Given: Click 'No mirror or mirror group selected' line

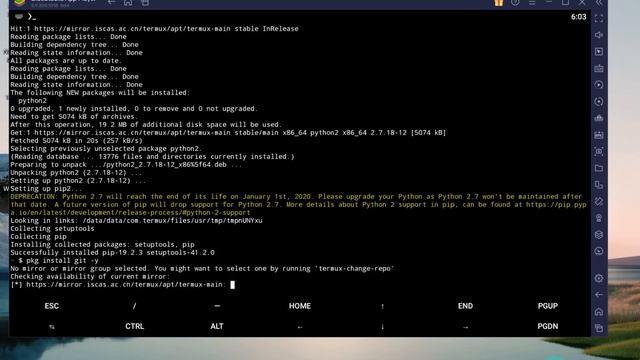Looking at the screenshot, I should [x=202, y=269].
